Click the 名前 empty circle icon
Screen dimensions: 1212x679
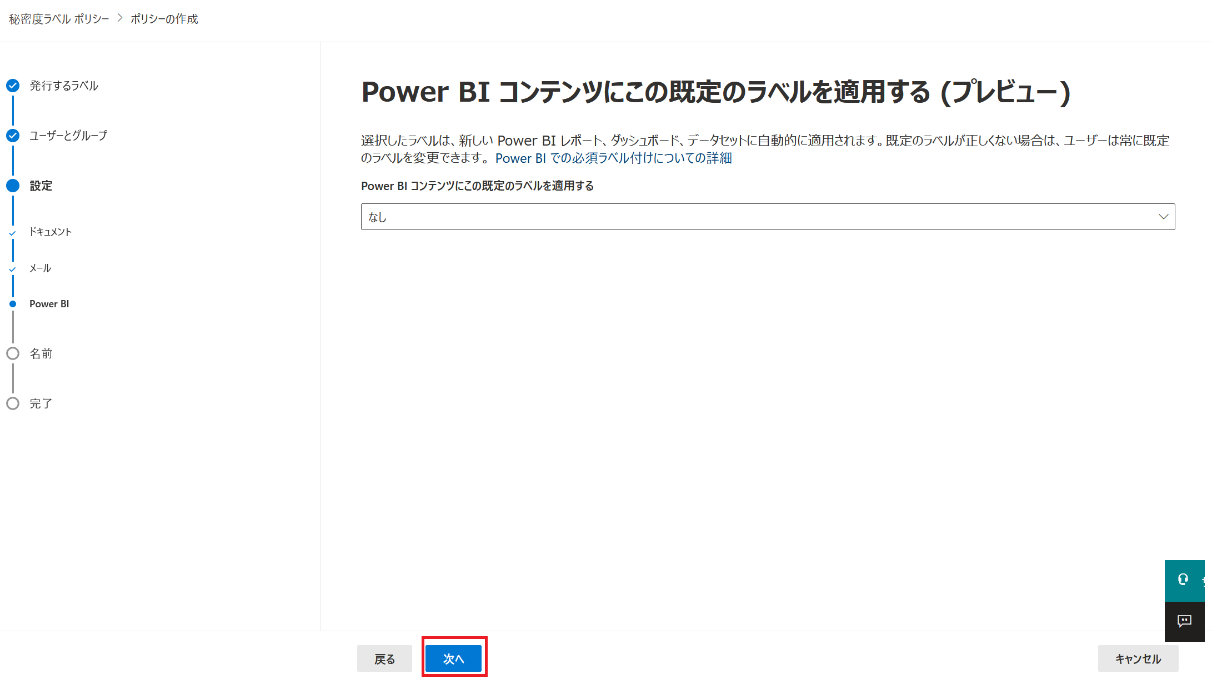click(13, 354)
